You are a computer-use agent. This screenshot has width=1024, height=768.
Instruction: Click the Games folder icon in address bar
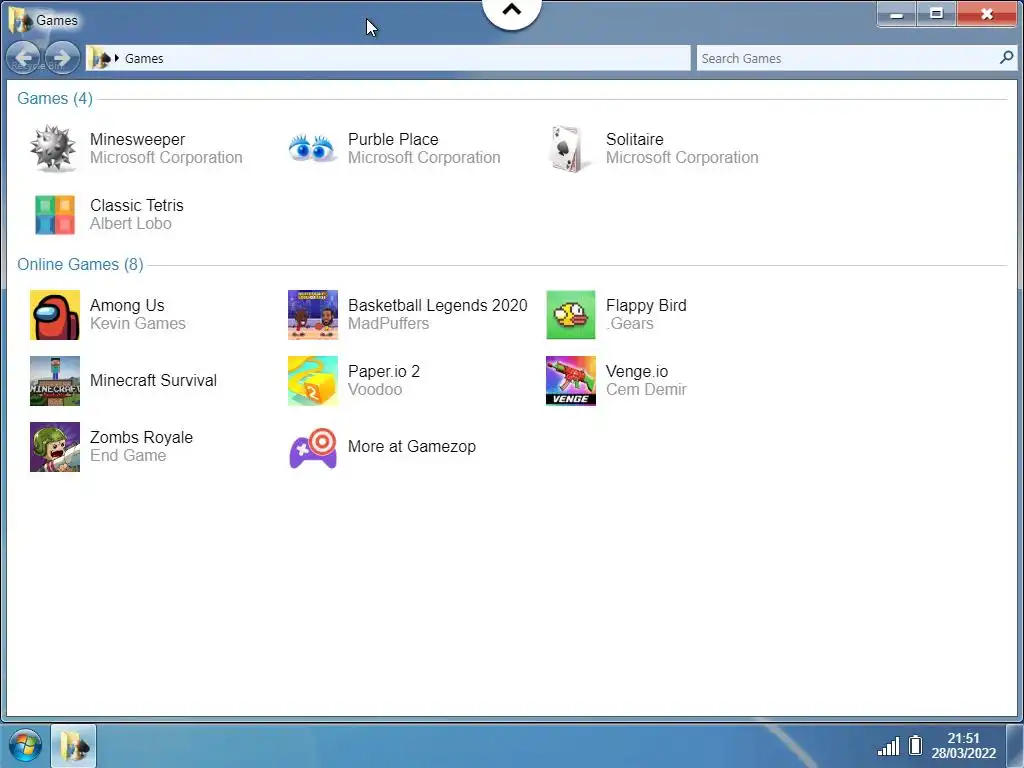pyautogui.click(x=100, y=58)
